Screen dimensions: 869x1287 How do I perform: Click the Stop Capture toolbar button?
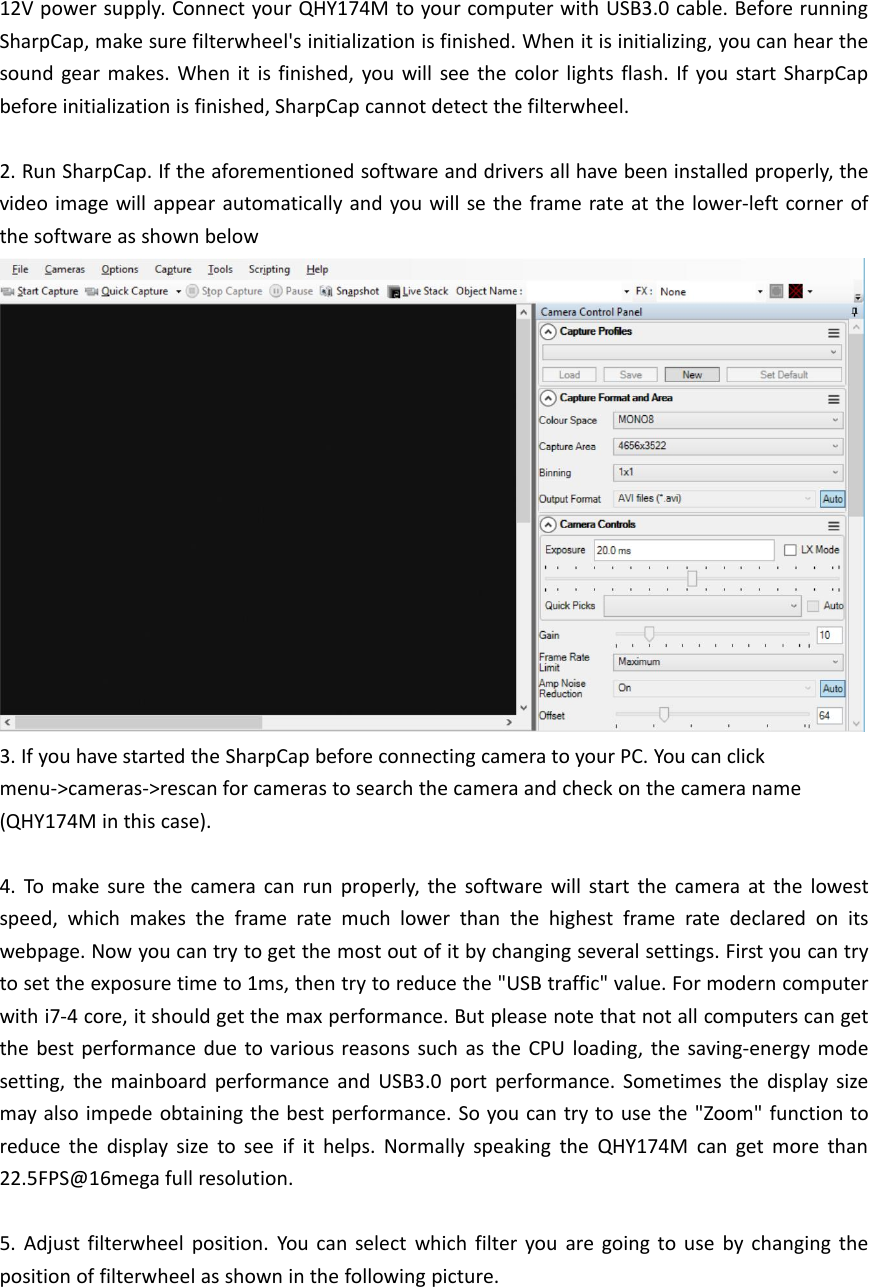(x=224, y=291)
